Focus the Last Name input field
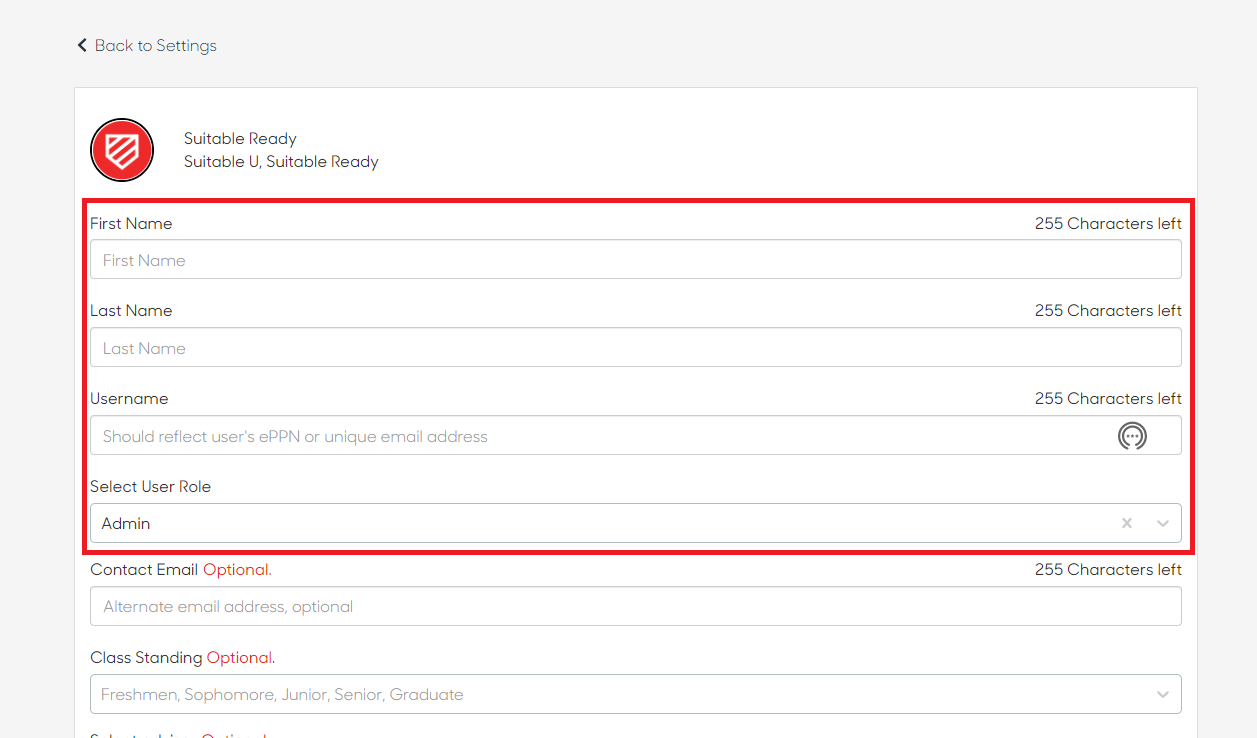Viewport: 1257px width, 738px height. click(x=636, y=348)
